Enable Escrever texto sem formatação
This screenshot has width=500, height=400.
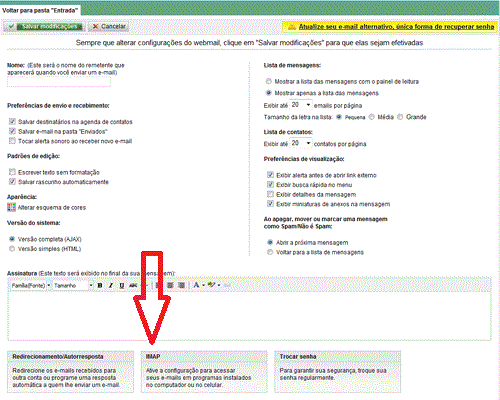click(x=12, y=172)
